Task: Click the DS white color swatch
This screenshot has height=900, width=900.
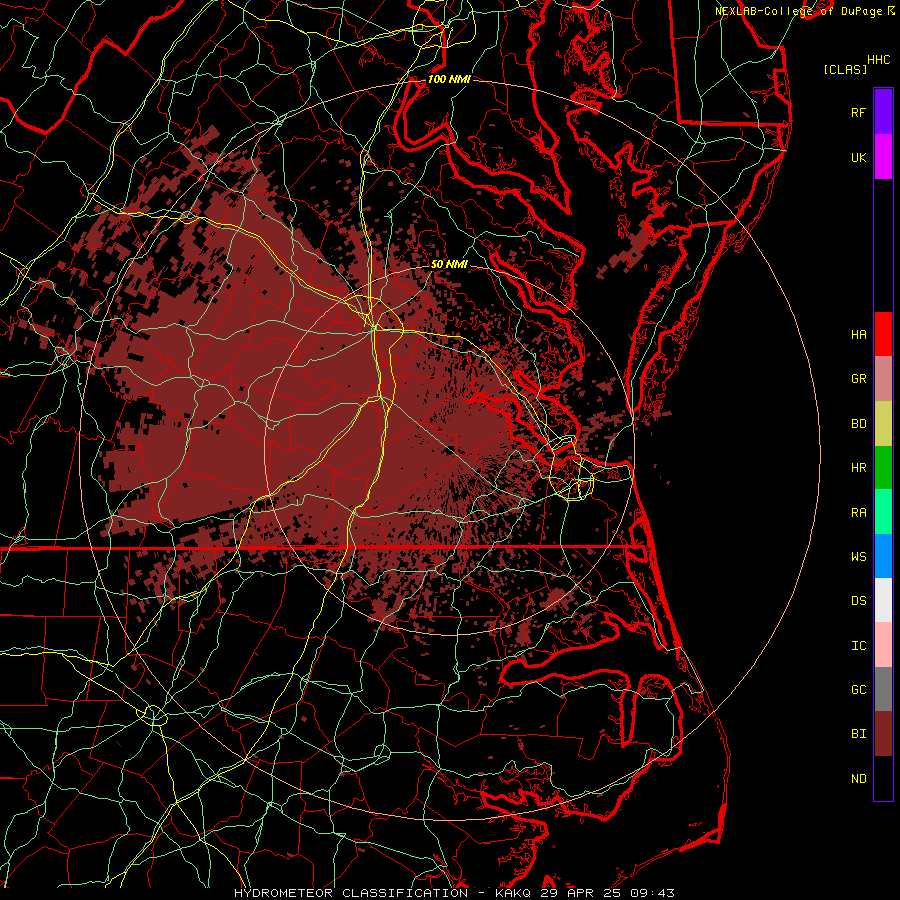Action: tap(883, 600)
